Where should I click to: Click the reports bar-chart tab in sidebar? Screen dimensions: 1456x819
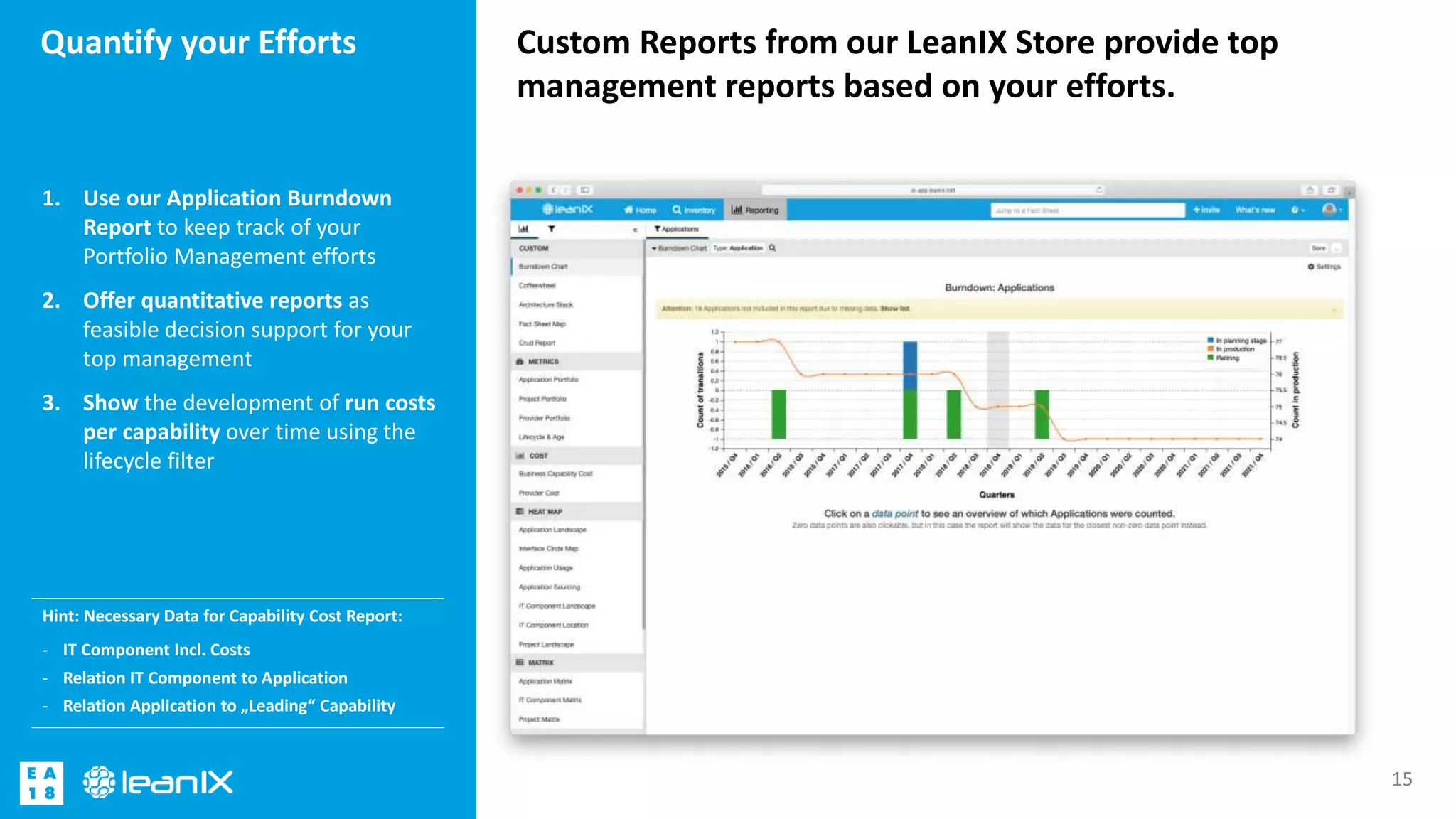click(x=523, y=229)
